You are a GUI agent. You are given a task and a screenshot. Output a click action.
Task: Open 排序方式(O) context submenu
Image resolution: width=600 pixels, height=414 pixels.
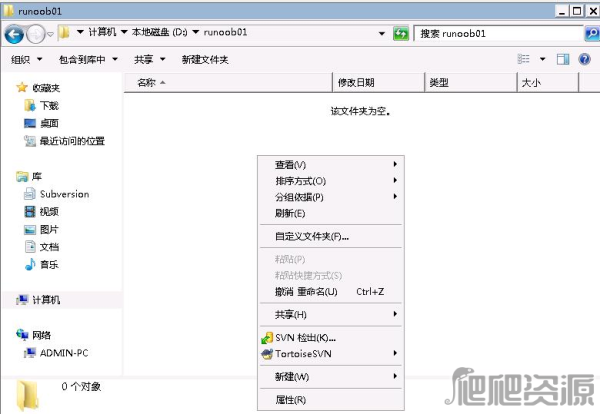[331, 181]
